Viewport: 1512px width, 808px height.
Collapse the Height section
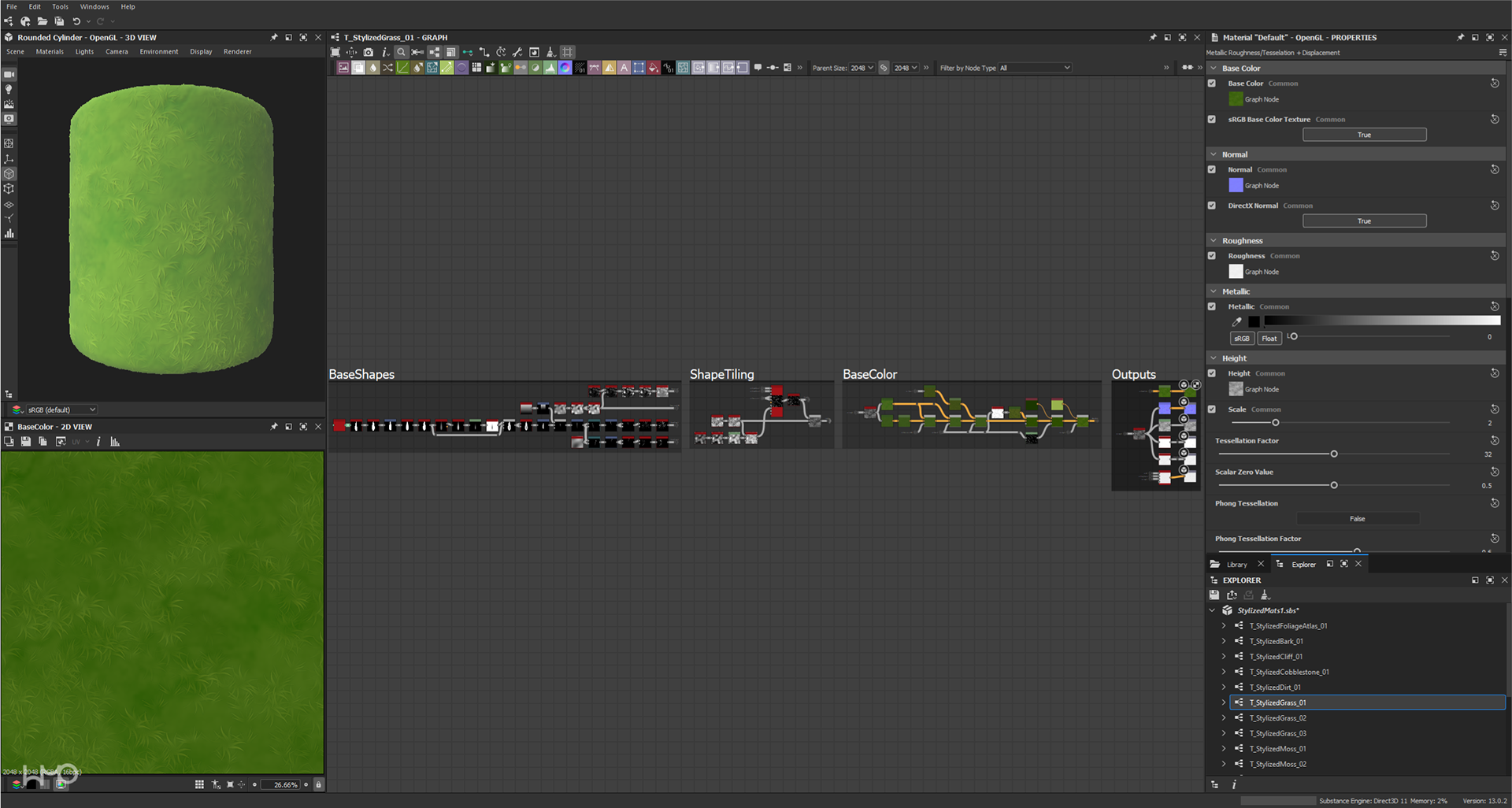(1214, 358)
